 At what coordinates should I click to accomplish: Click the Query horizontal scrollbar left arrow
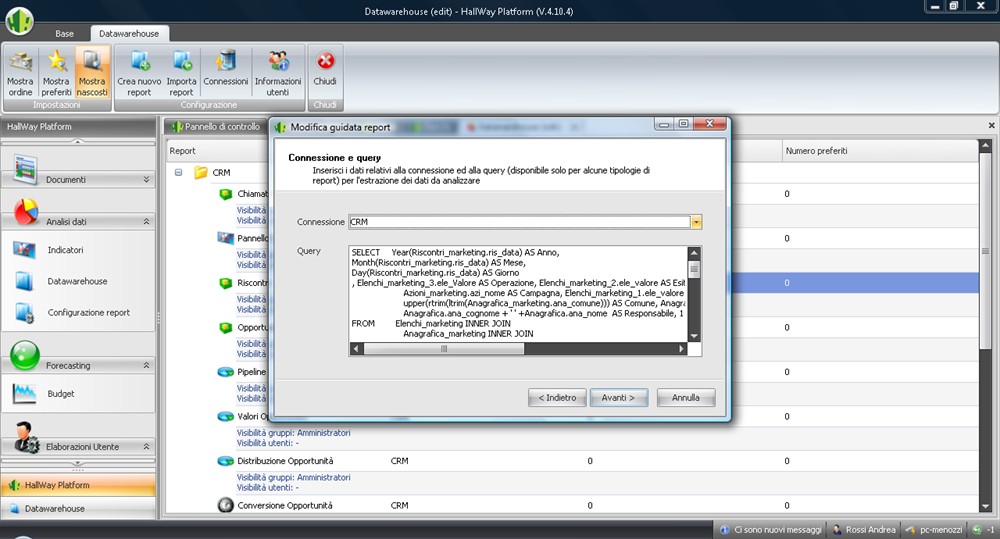357,349
